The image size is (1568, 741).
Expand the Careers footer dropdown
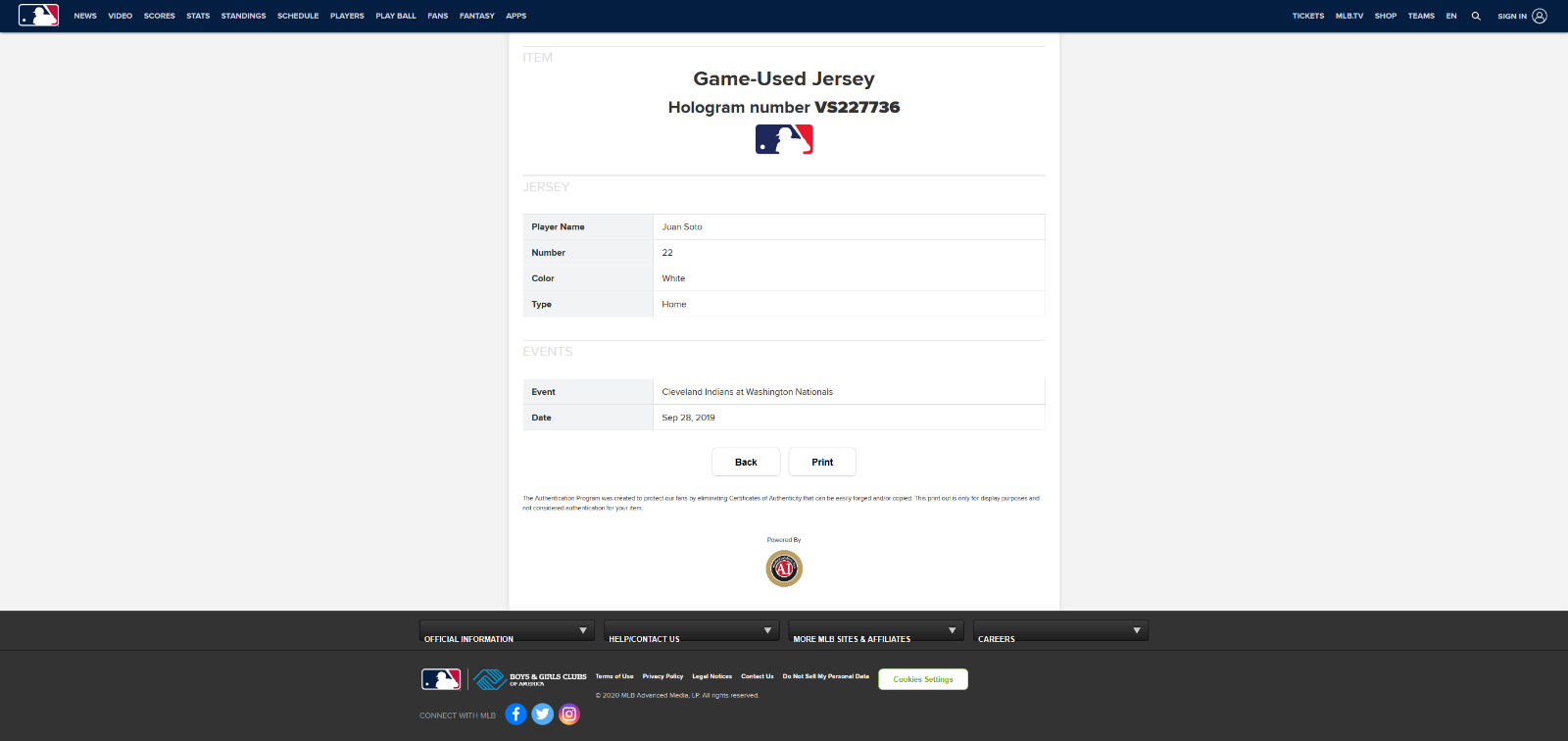(1060, 631)
